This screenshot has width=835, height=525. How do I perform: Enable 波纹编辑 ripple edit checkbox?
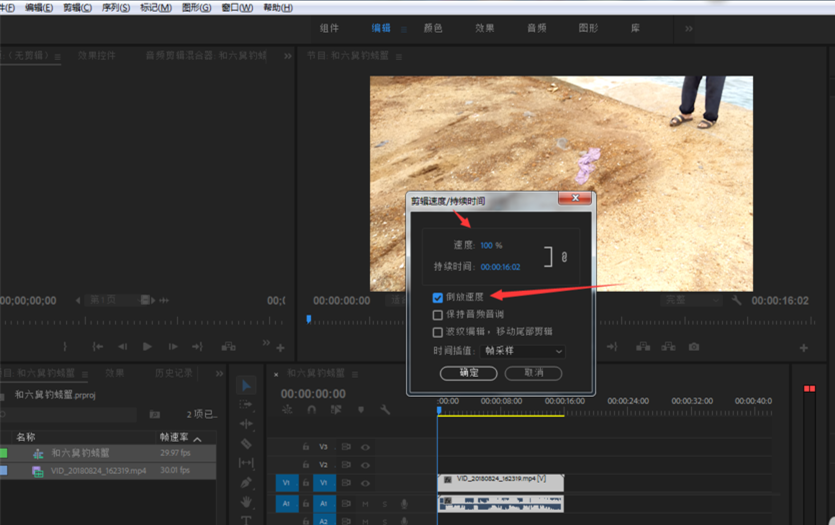click(x=438, y=332)
